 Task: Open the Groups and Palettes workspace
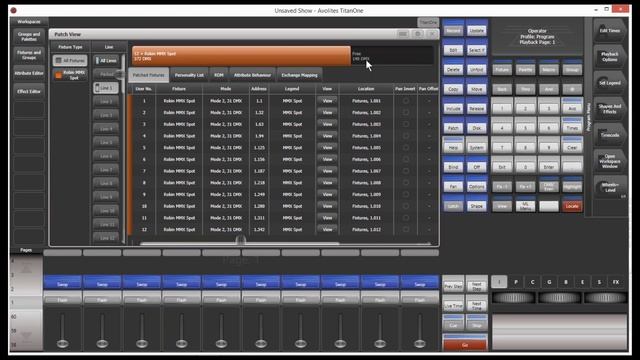(29, 37)
